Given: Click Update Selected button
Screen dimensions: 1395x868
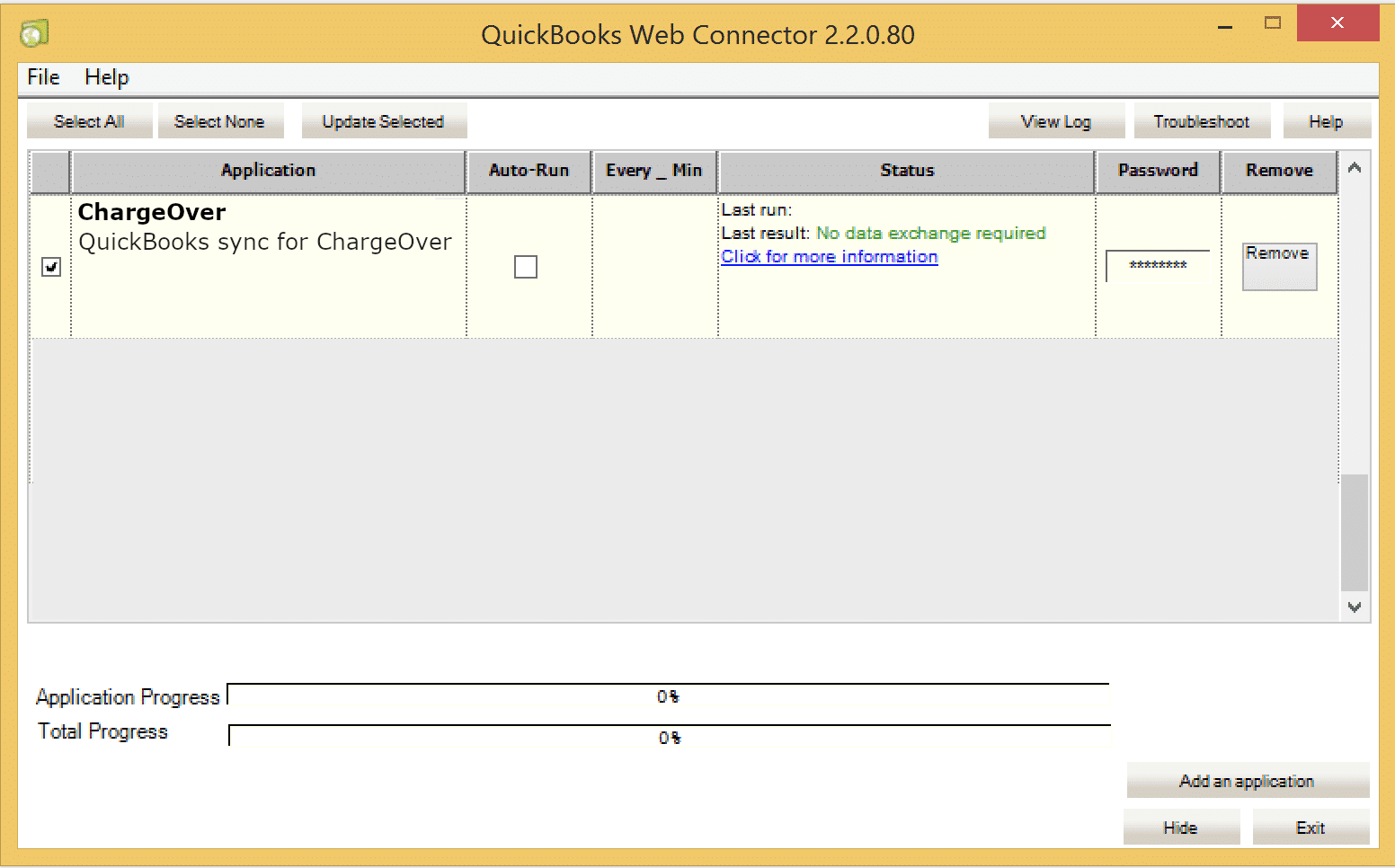Looking at the screenshot, I should click(x=384, y=121).
